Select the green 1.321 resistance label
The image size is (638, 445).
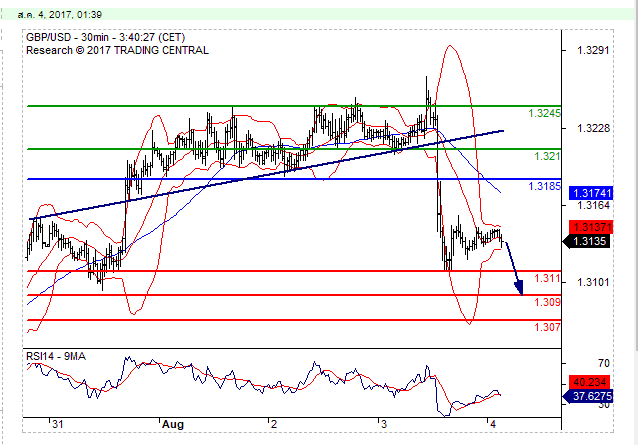(547, 156)
